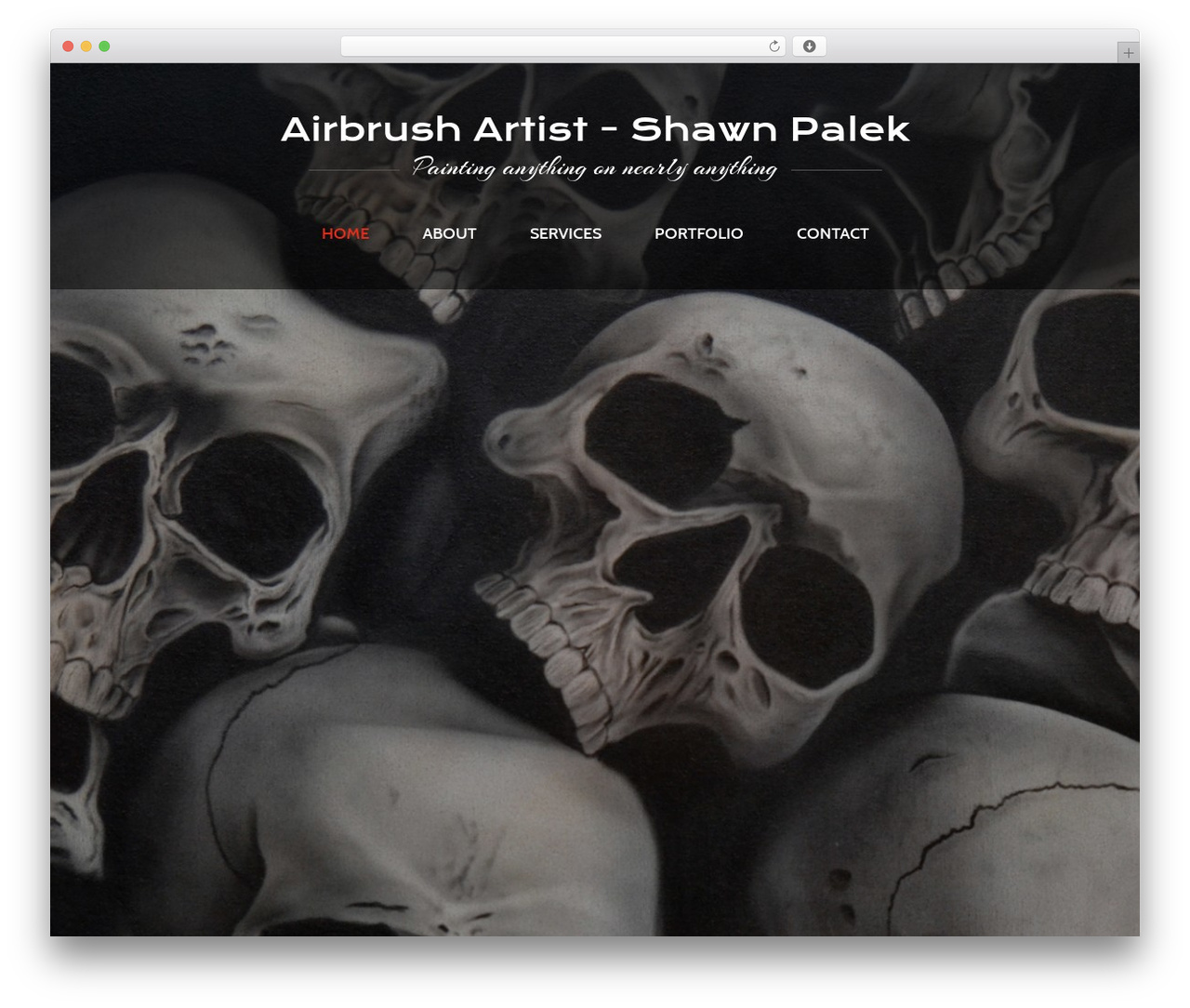The height and width of the screenshot is (1008, 1190).
Task: Minimize the window with the yellow button
Action: pyautogui.click(x=86, y=46)
